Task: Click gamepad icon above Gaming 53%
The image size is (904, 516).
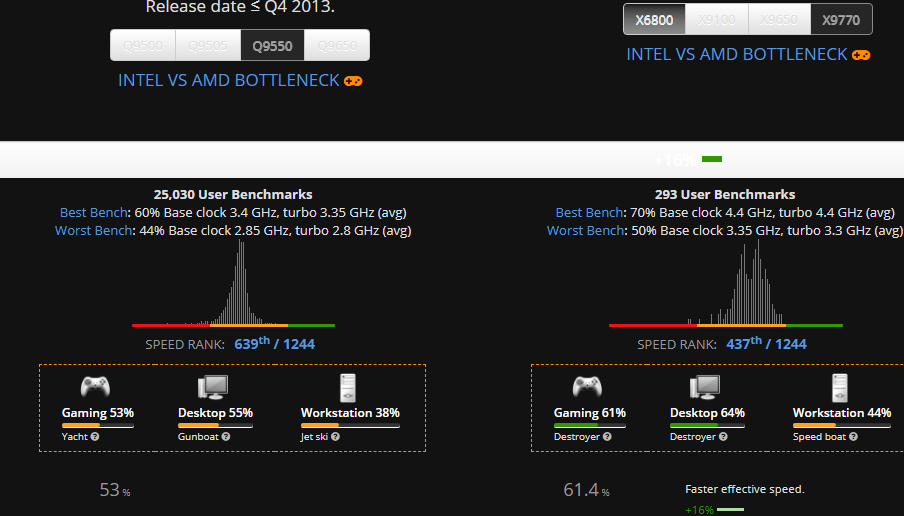Action: click(95, 386)
